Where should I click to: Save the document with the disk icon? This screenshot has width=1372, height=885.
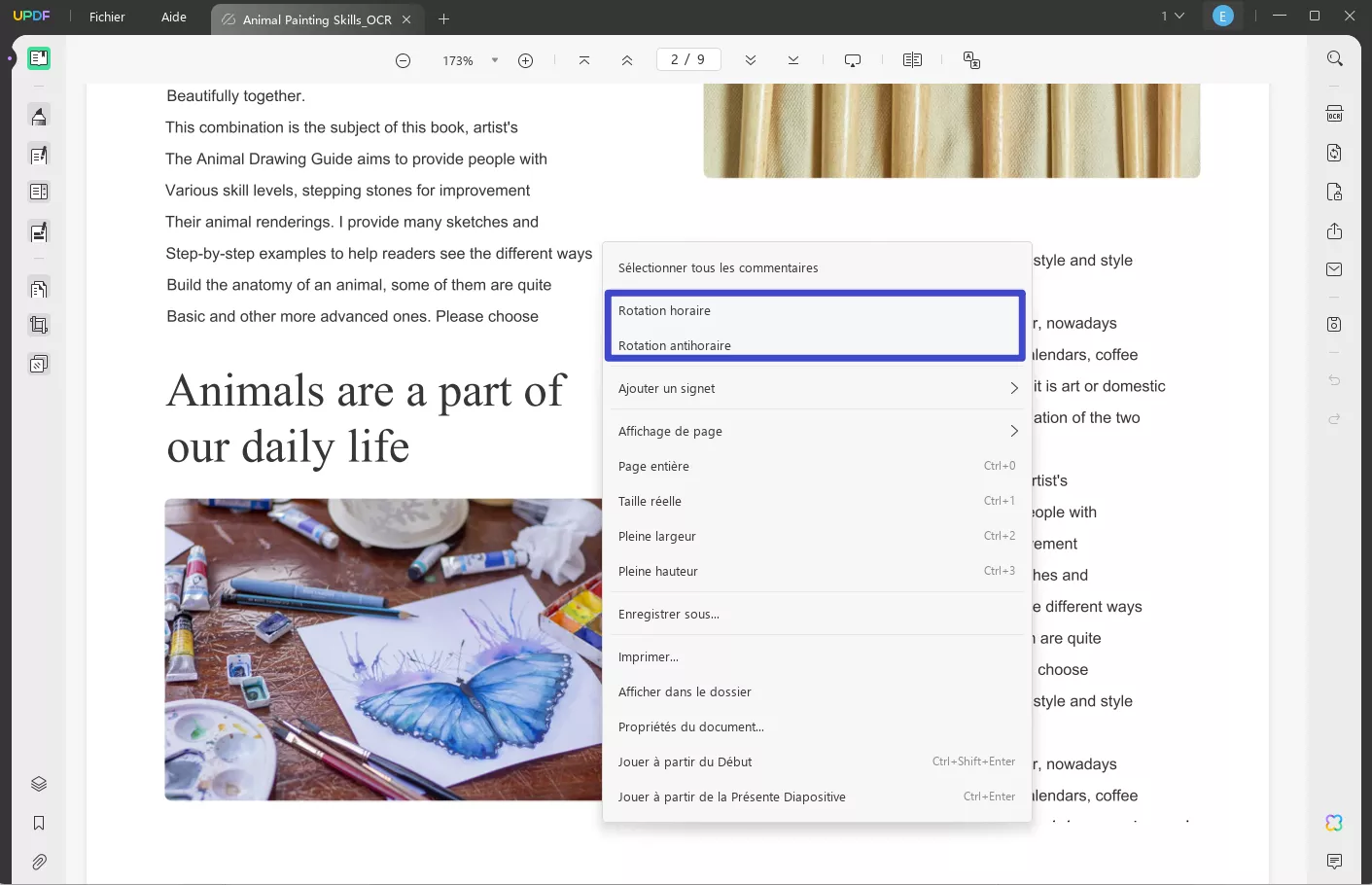tap(1334, 323)
